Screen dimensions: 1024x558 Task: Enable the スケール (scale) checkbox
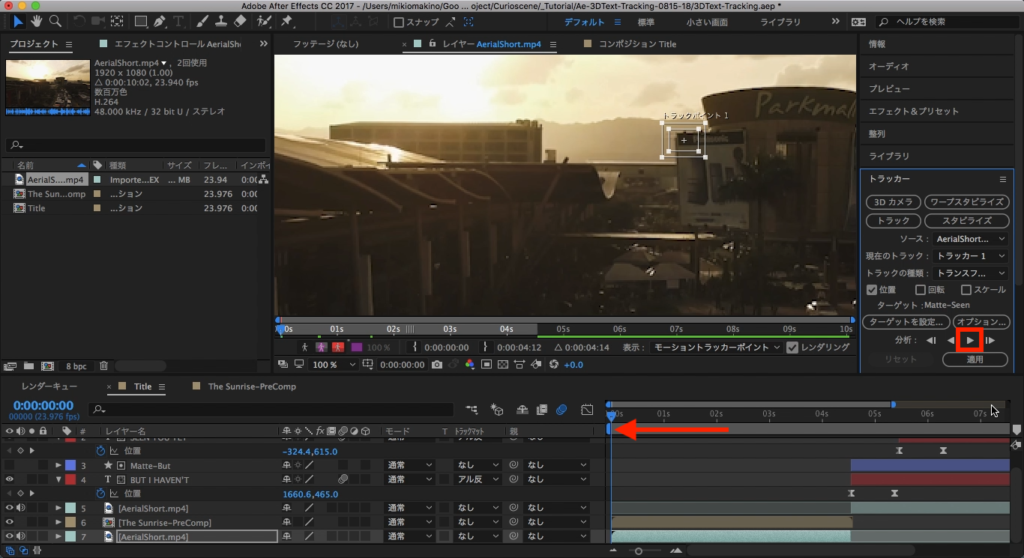966,290
